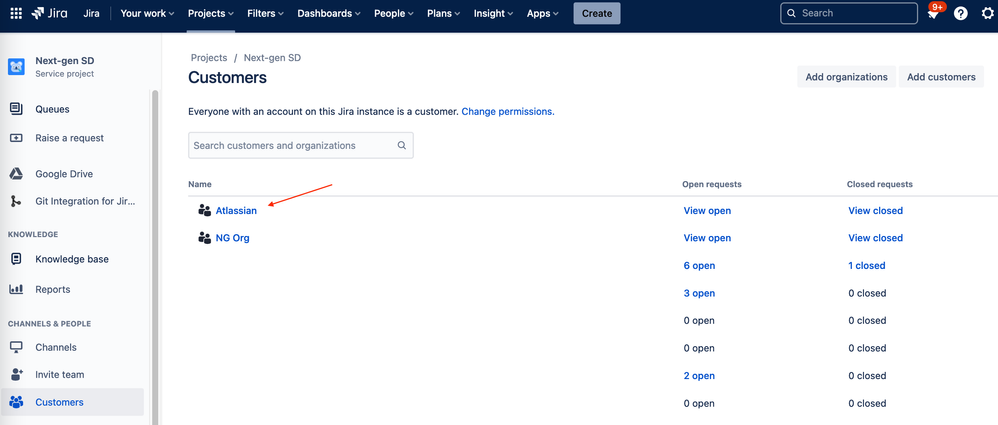Click the 3 open requests link
The width and height of the screenshot is (998, 425).
699,293
